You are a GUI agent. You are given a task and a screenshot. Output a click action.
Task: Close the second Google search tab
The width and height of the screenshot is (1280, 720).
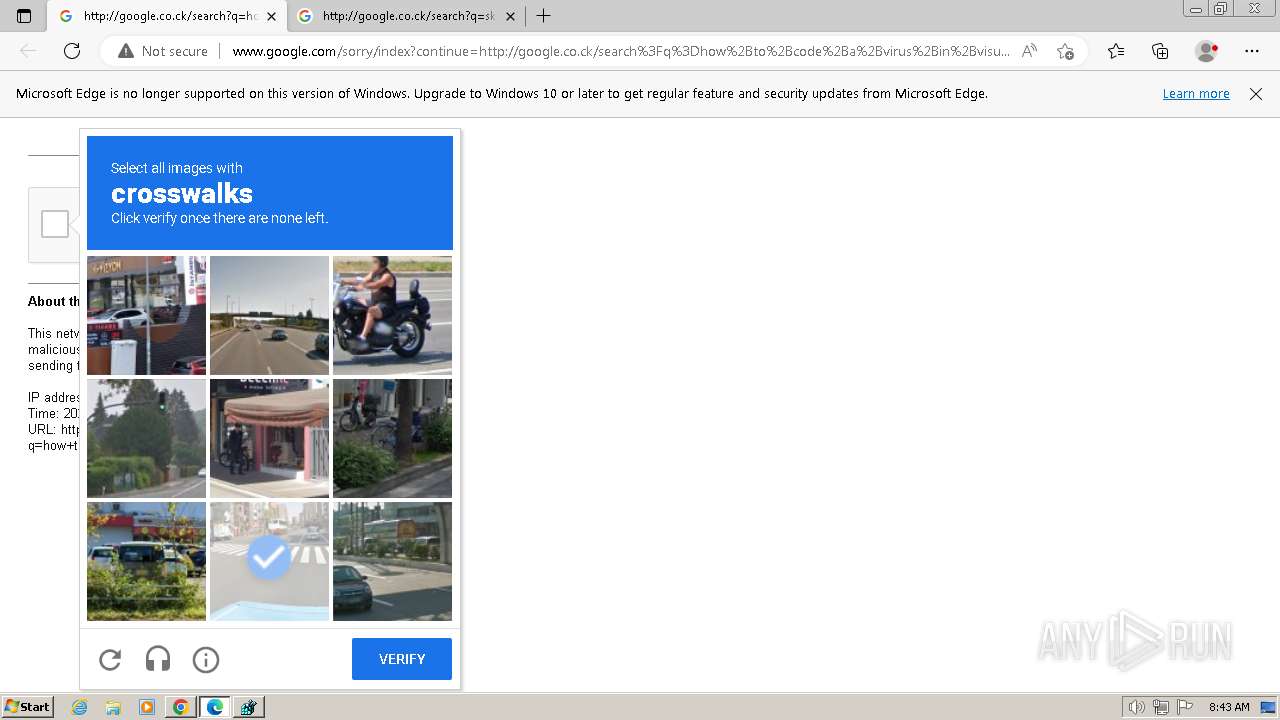point(510,16)
